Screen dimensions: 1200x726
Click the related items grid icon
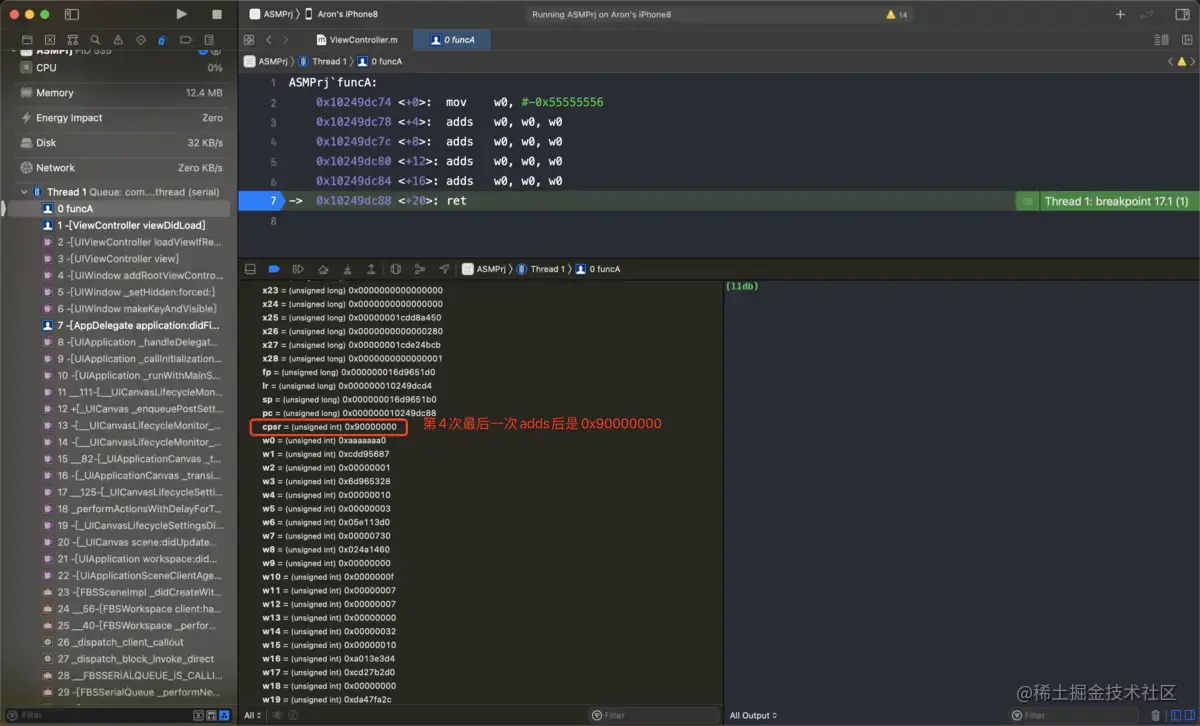pyautogui.click(x=249, y=40)
